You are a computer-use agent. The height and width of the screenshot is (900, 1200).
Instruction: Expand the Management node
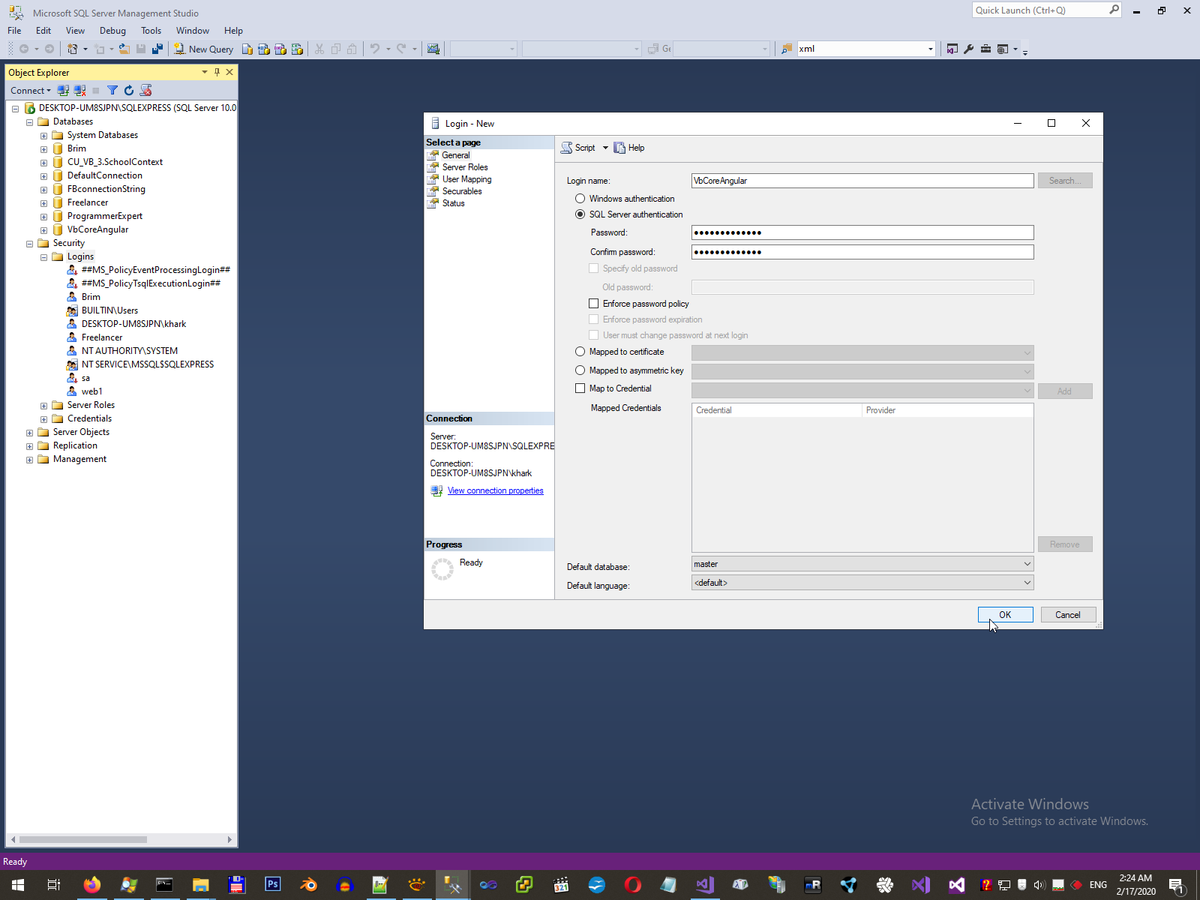(x=29, y=459)
